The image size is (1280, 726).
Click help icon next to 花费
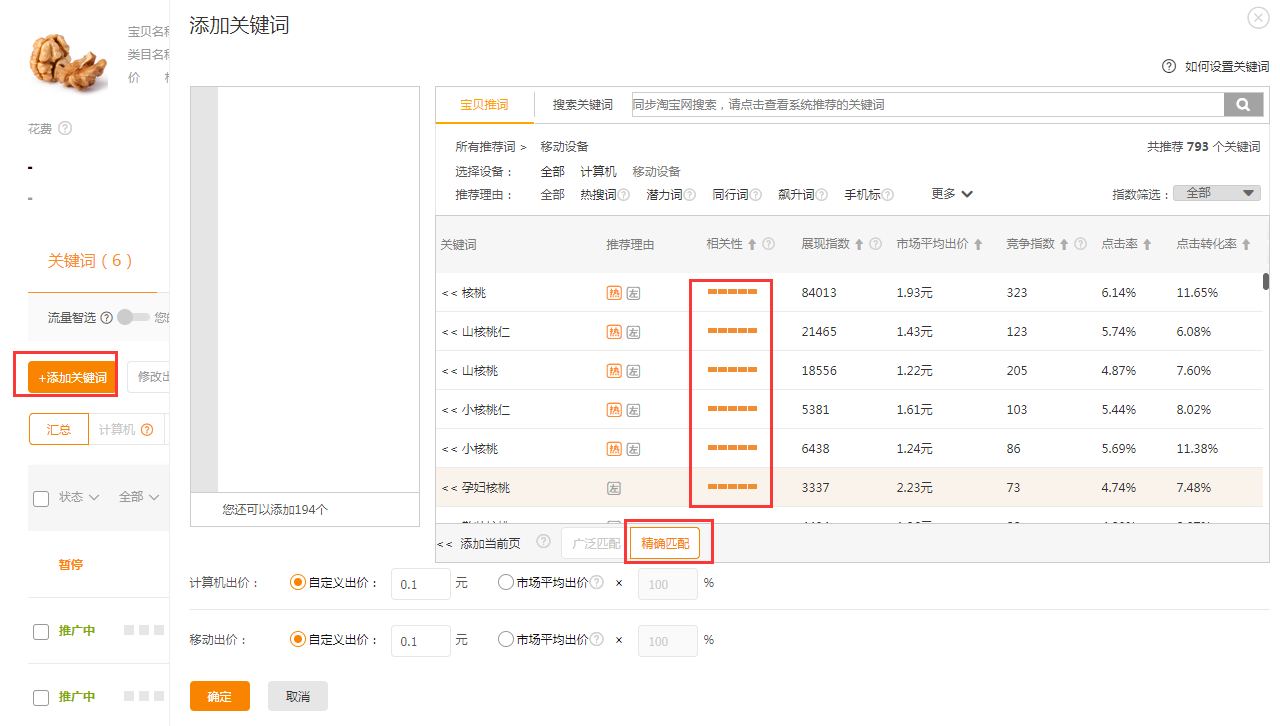(x=65, y=128)
